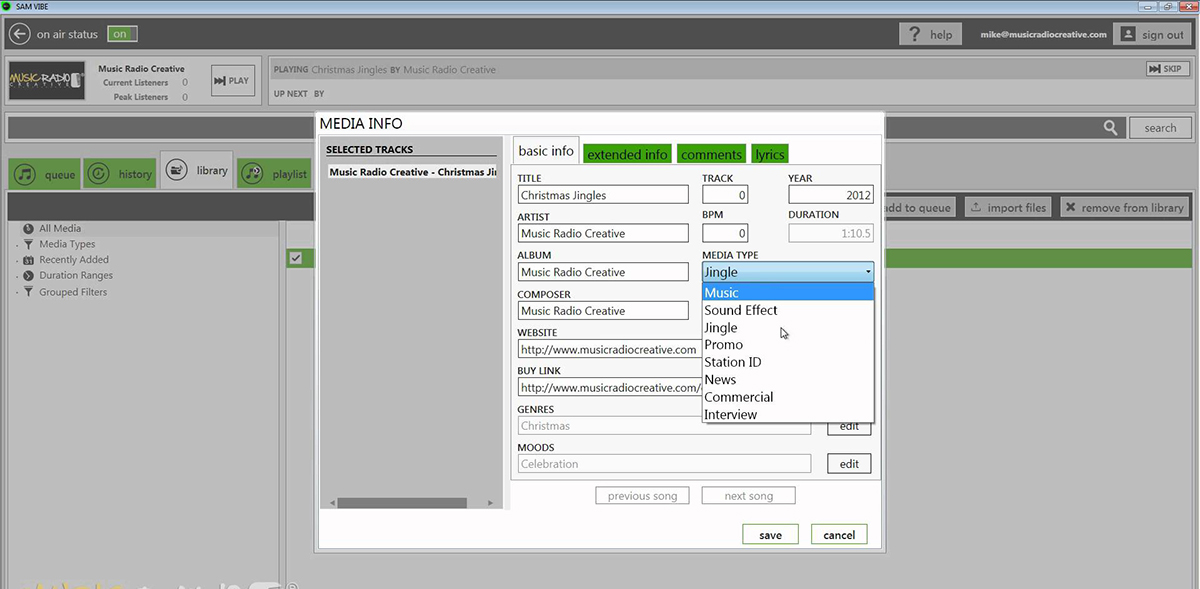Click the Composer input field
This screenshot has width=1200, height=589.
click(x=603, y=310)
